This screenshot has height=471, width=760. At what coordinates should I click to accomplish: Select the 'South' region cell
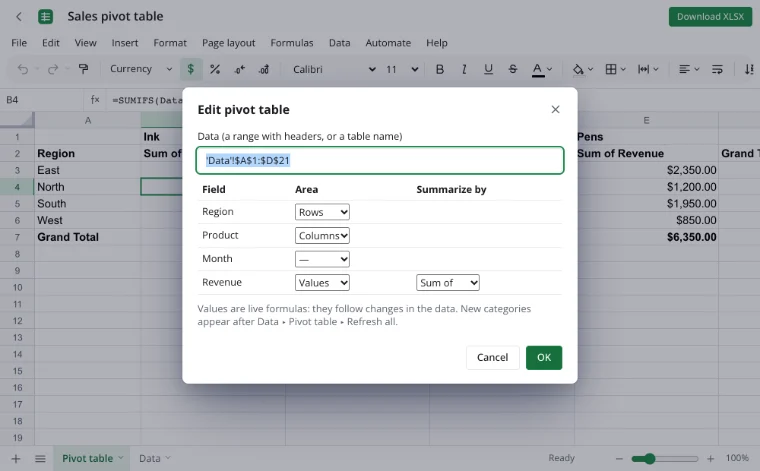click(x=88, y=204)
